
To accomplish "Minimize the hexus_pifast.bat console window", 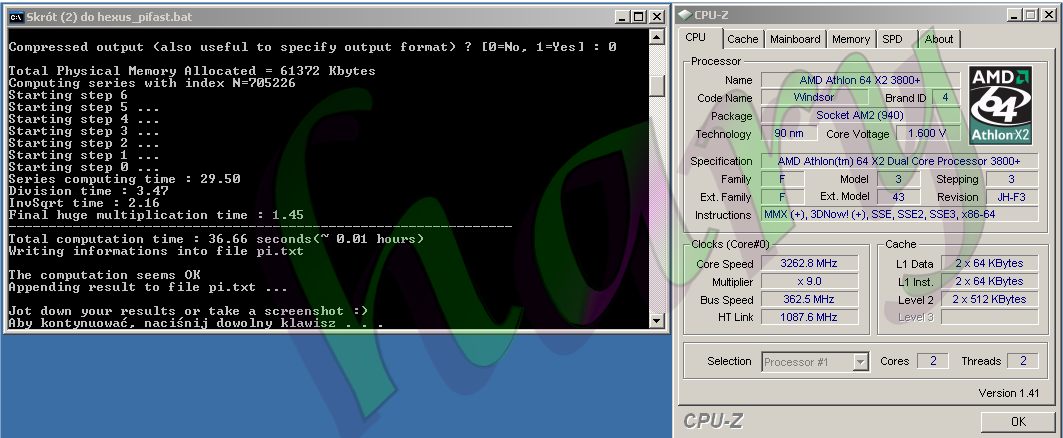I will (x=622, y=17).
